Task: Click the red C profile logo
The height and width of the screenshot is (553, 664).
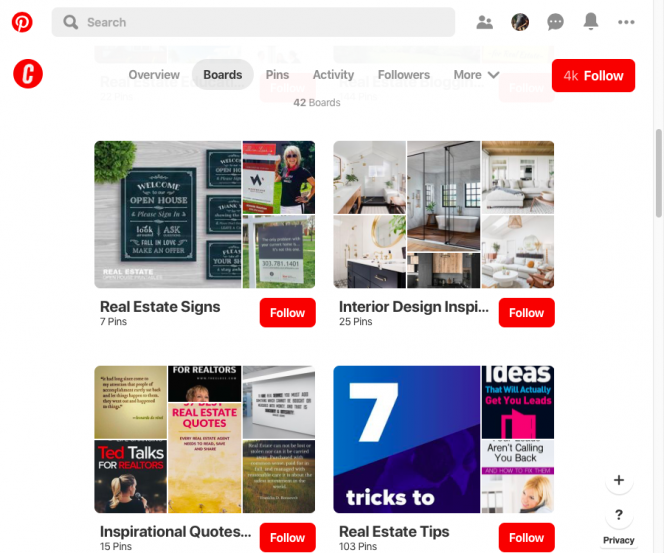Action: point(28,74)
